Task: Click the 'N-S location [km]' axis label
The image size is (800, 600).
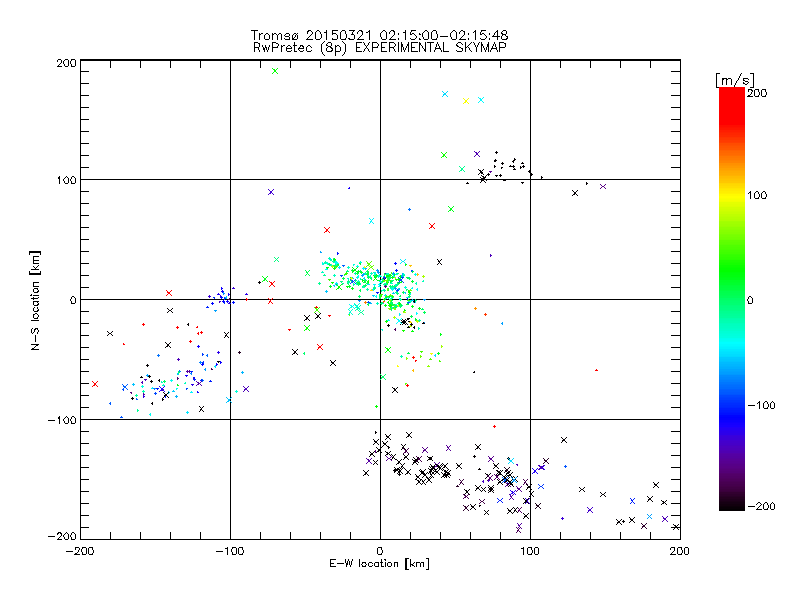Action: (35, 301)
